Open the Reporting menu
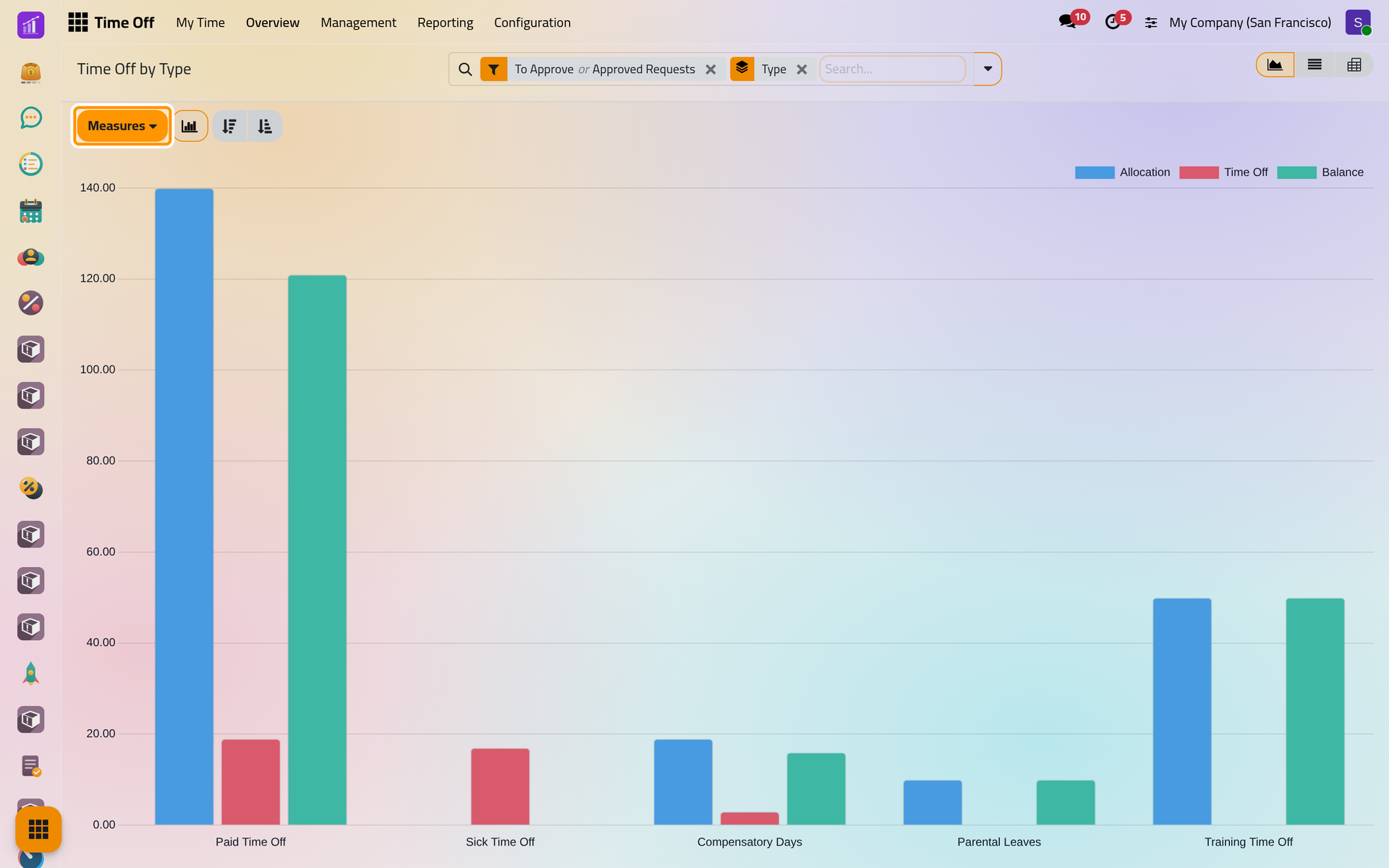The image size is (1389, 868). [x=445, y=22]
